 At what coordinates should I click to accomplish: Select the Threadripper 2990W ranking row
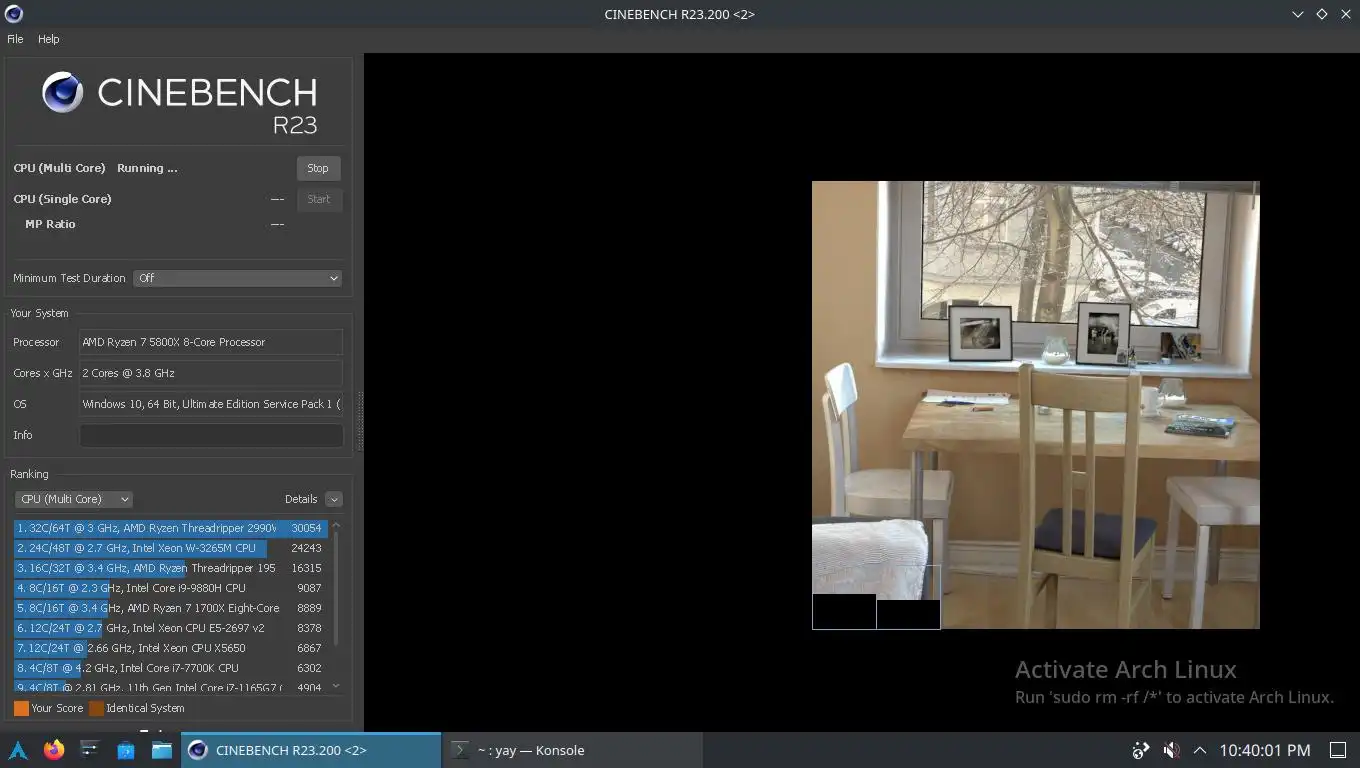[x=171, y=528]
